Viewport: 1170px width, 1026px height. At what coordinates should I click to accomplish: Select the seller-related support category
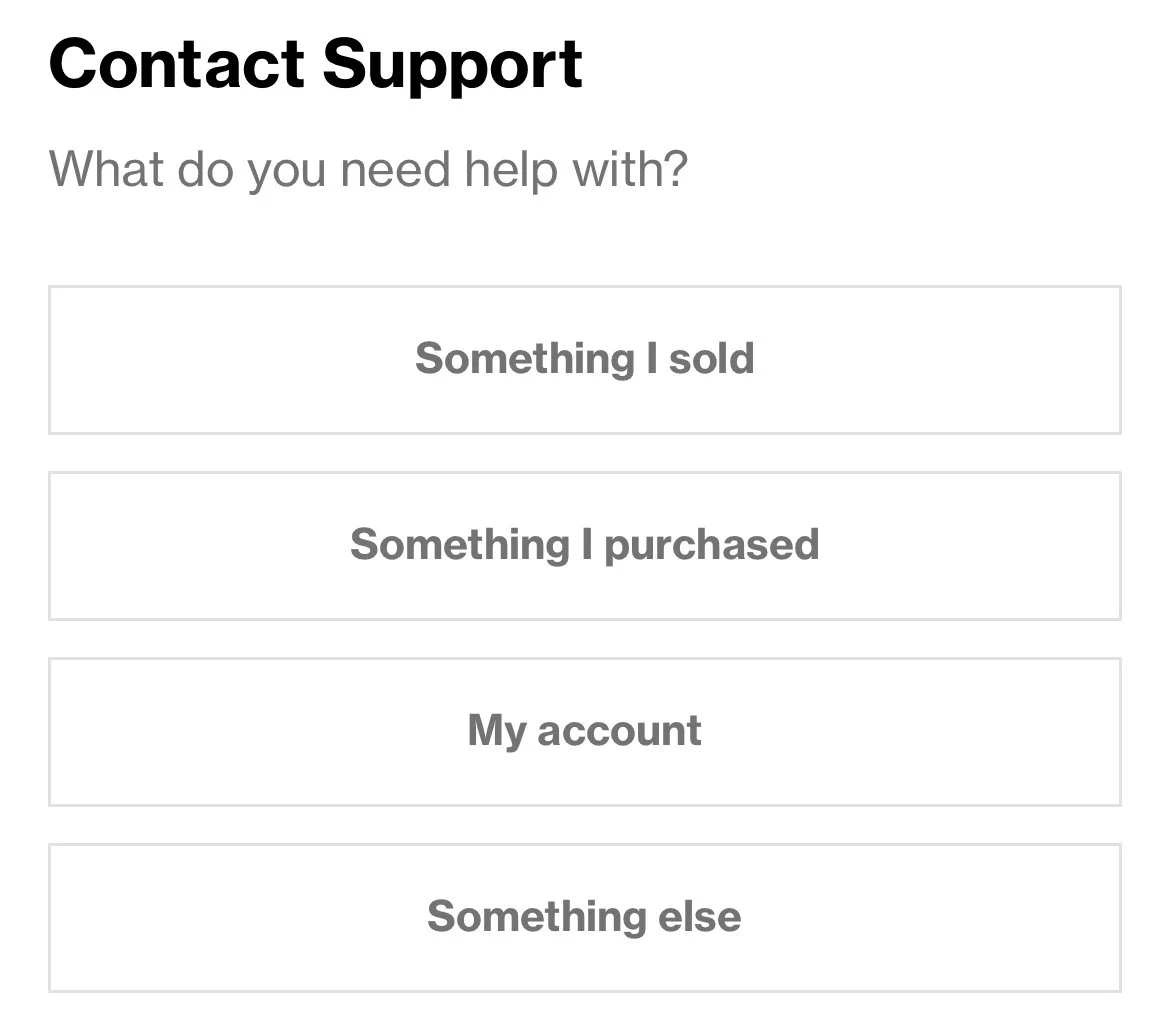click(585, 360)
